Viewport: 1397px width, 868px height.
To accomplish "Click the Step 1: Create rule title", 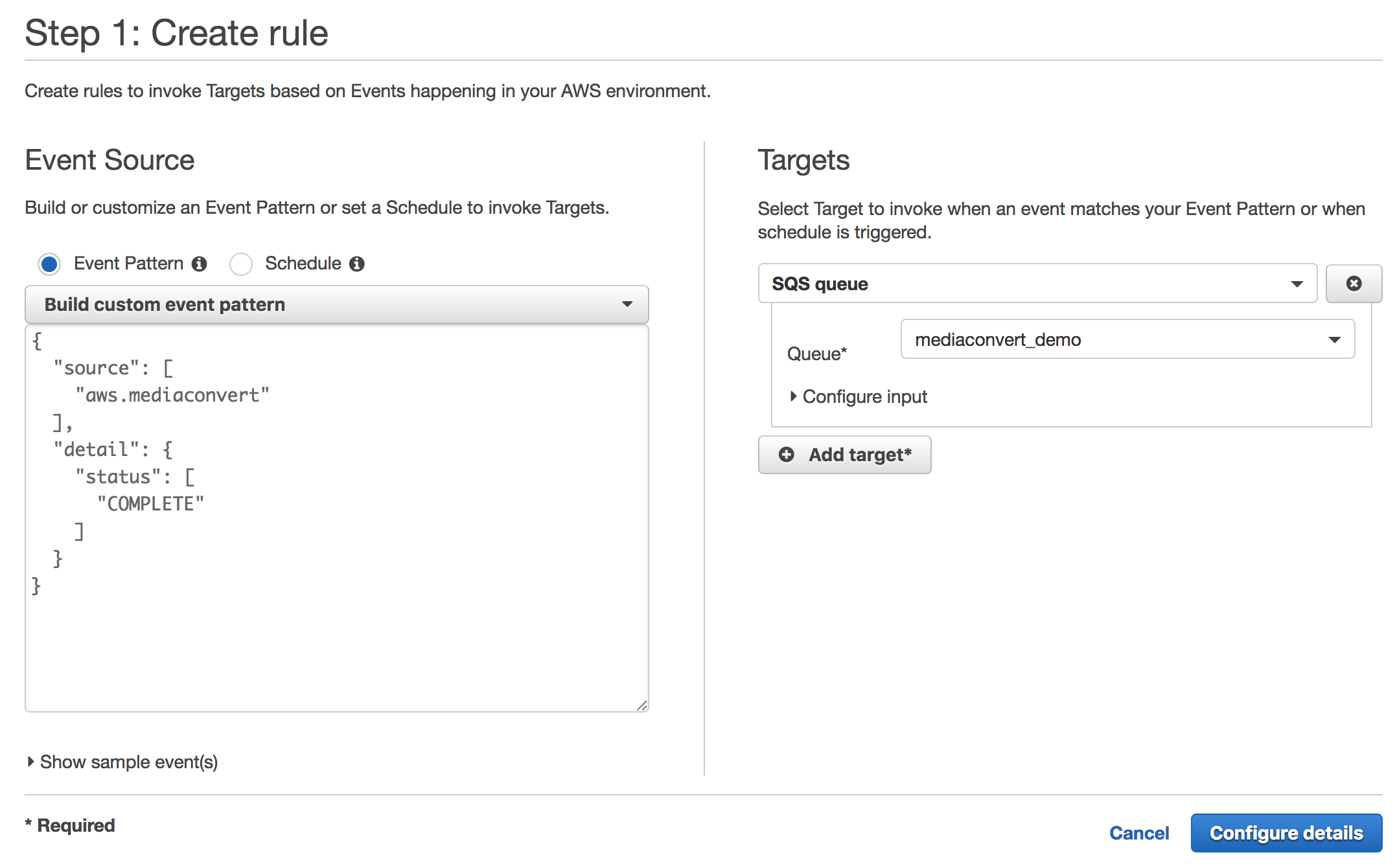I will click(176, 32).
